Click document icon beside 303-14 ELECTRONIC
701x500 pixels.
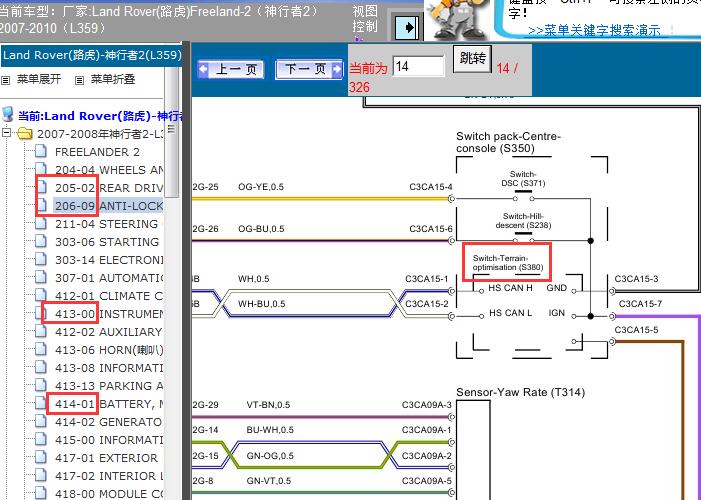pos(41,258)
